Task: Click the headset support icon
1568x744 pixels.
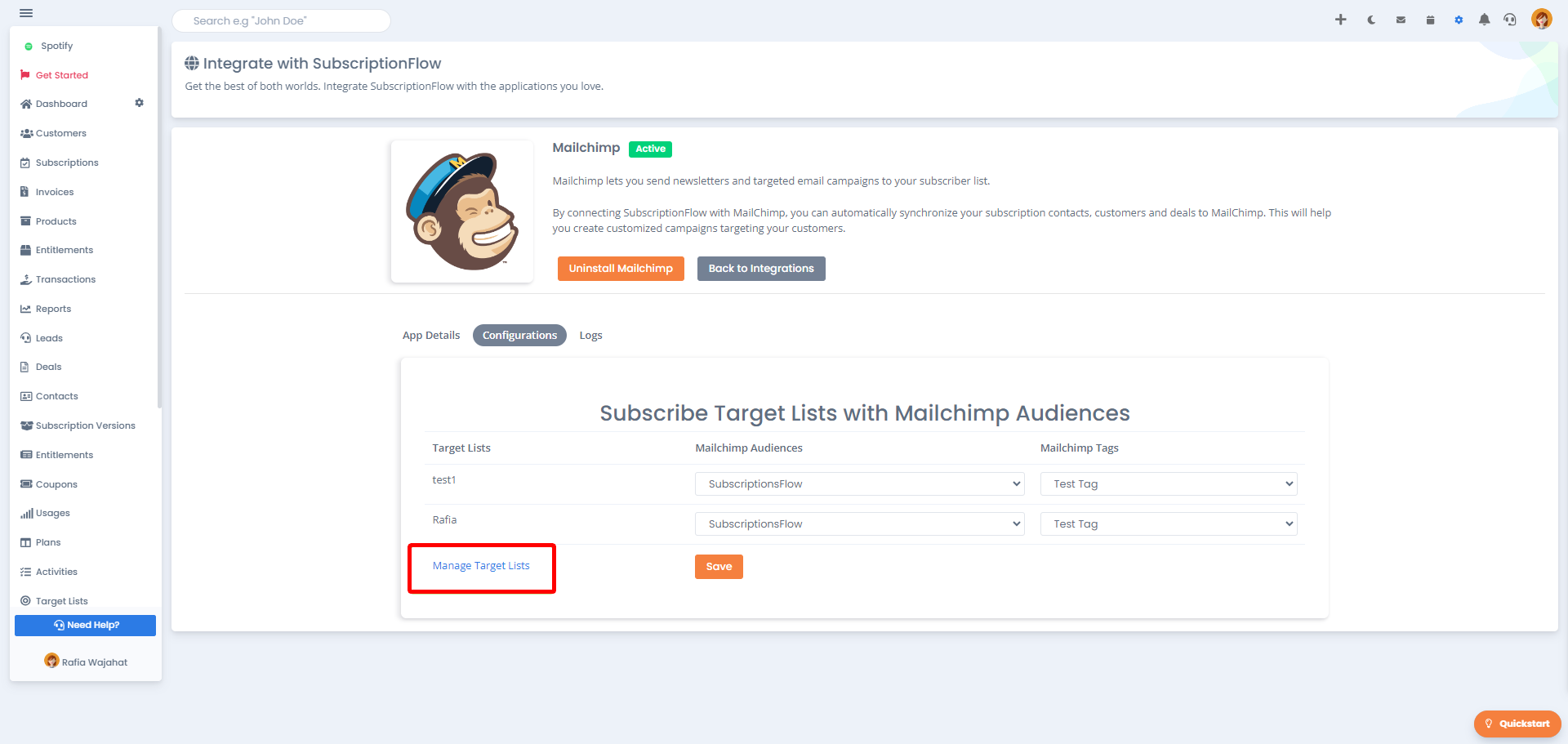Action: tap(1510, 20)
